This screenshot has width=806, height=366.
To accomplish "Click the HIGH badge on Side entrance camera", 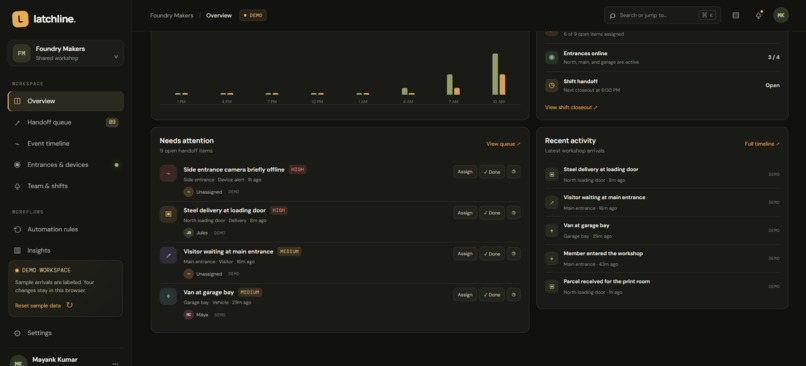I will tap(297, 169).
